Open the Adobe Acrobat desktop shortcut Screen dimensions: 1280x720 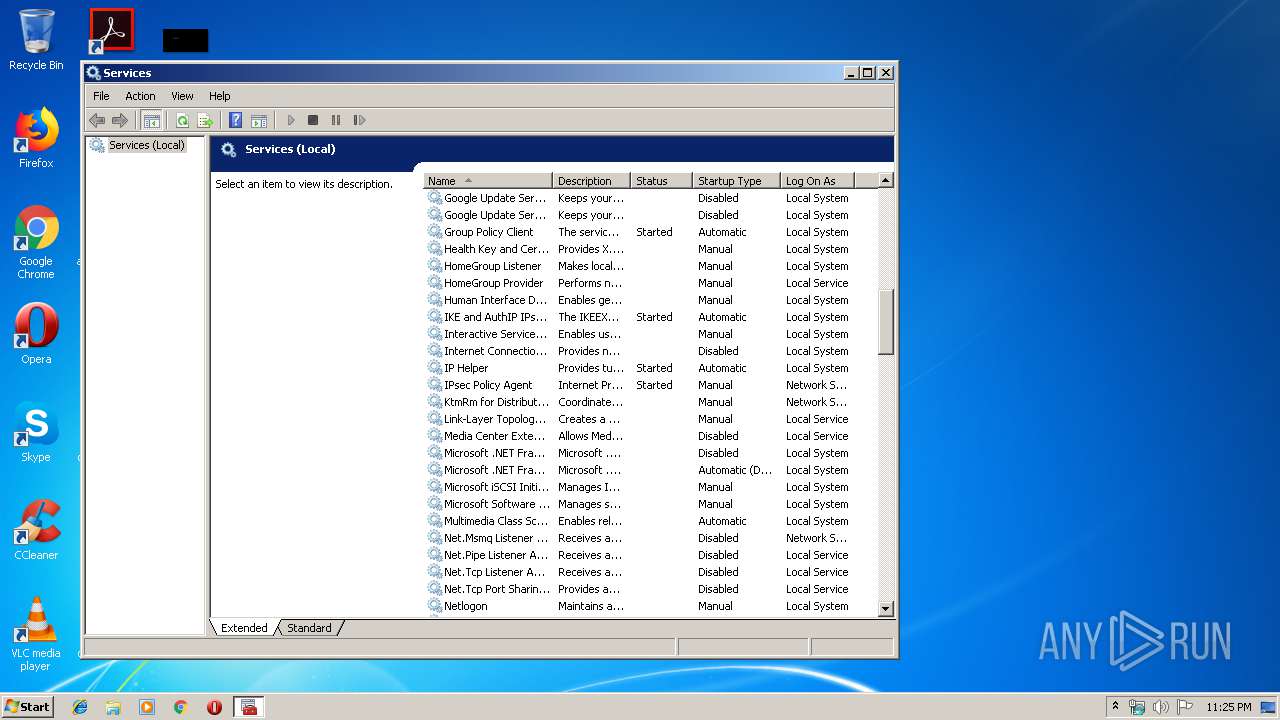111,31
